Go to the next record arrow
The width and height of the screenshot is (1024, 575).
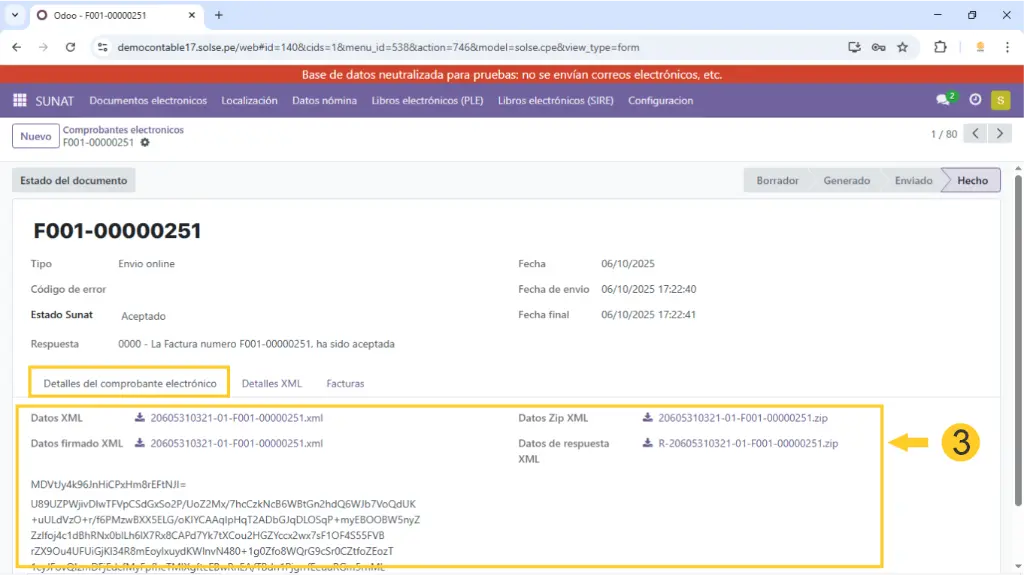tap(999, 134)
